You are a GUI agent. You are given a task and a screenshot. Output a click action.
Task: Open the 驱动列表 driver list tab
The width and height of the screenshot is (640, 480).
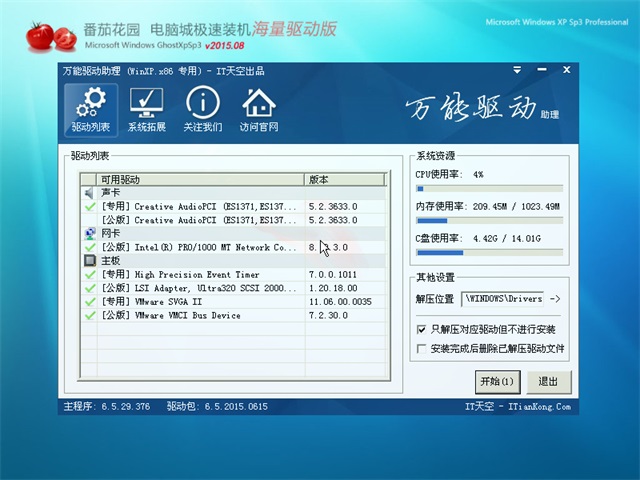[x=91, y=110]
